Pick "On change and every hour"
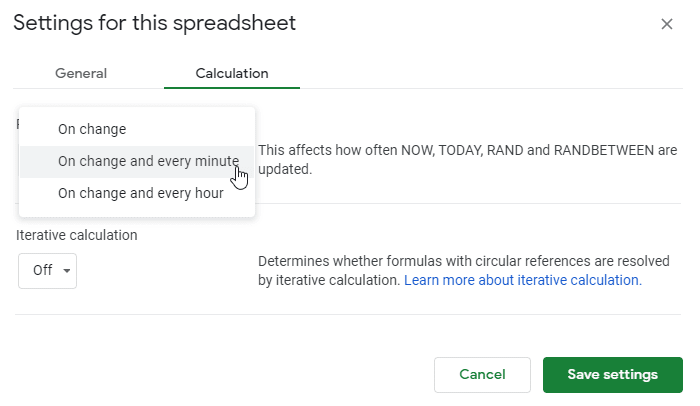Image resolution: width=700 pixels, height=406 pixels. 141,193
